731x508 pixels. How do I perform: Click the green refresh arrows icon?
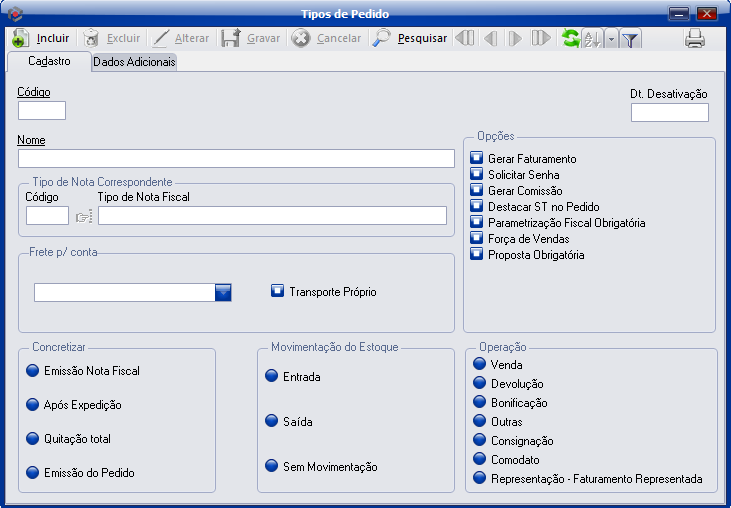point(570,39)
